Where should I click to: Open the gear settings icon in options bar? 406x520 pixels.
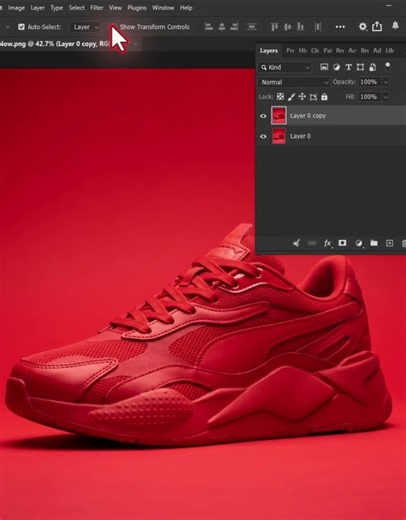pyautogui.click(x=362, y=27)
